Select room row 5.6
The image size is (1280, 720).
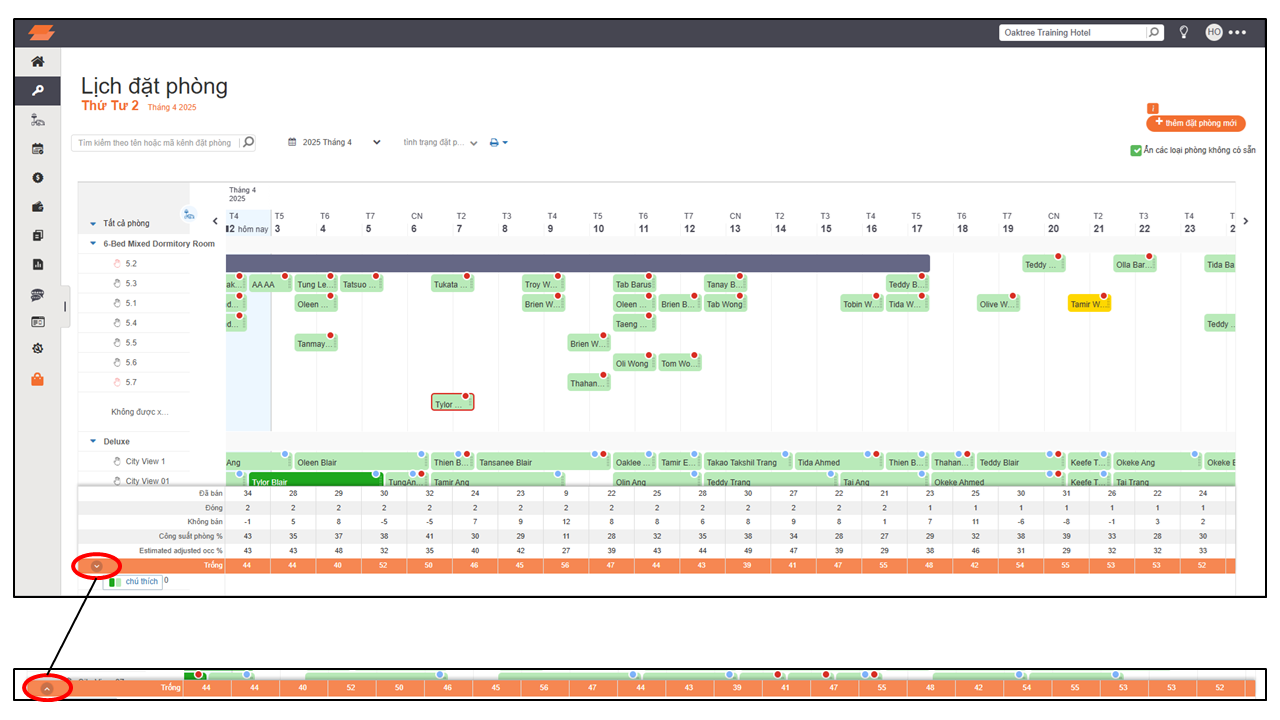pos(133,363)
